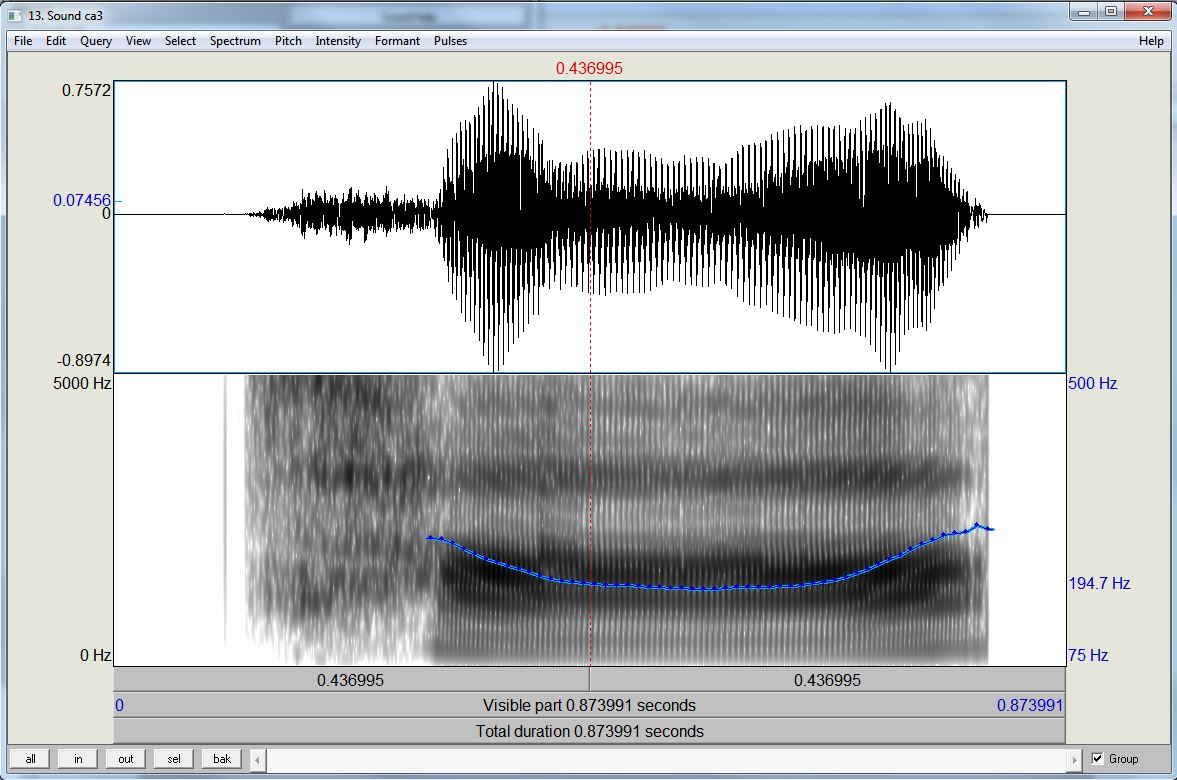Image resolution: width=1177 pixels, height=780 pixels.
Task: Click the Praat window title icon
Action: click(x=15, y=15)
